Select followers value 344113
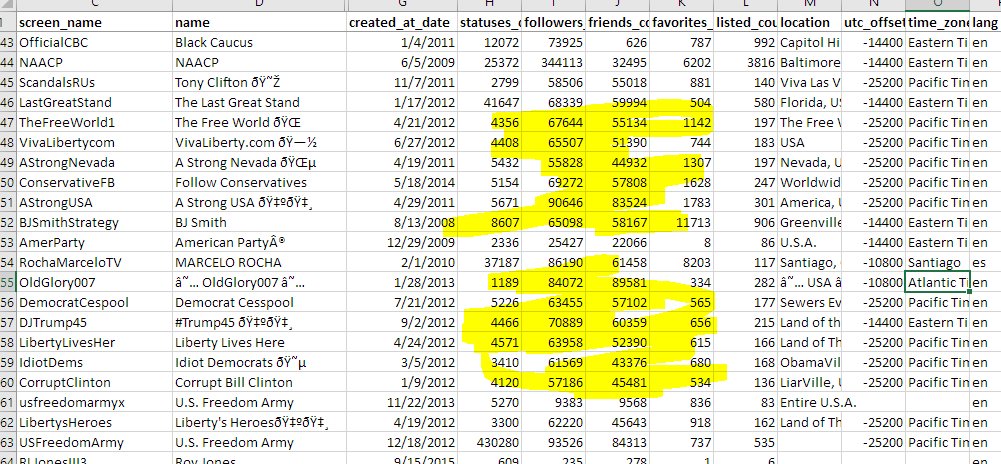Image resolution: width=1001 pixels, height=464 pixels. click(x=554, y=63)
